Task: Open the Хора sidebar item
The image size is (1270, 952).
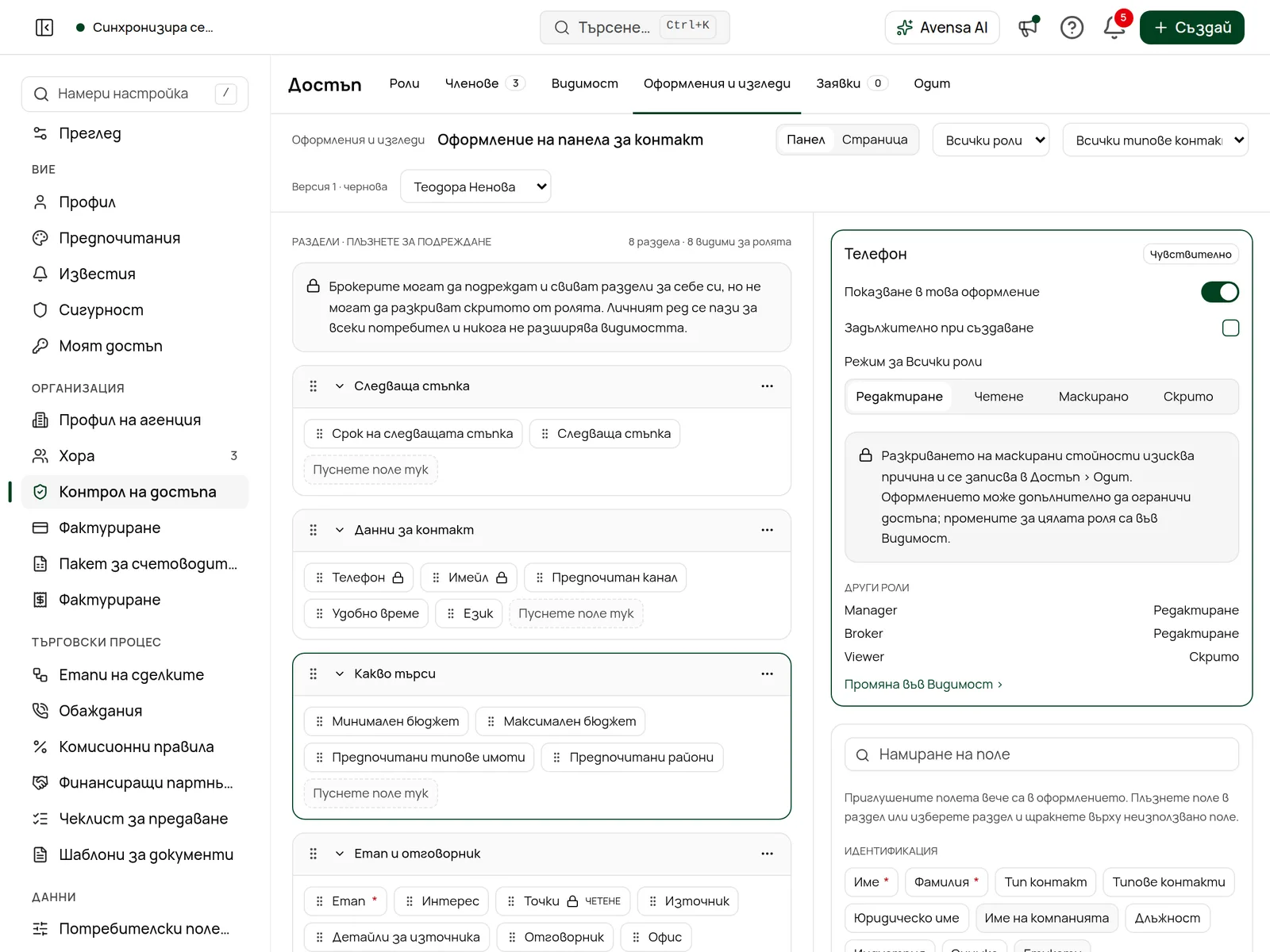Action: point(135,456)
